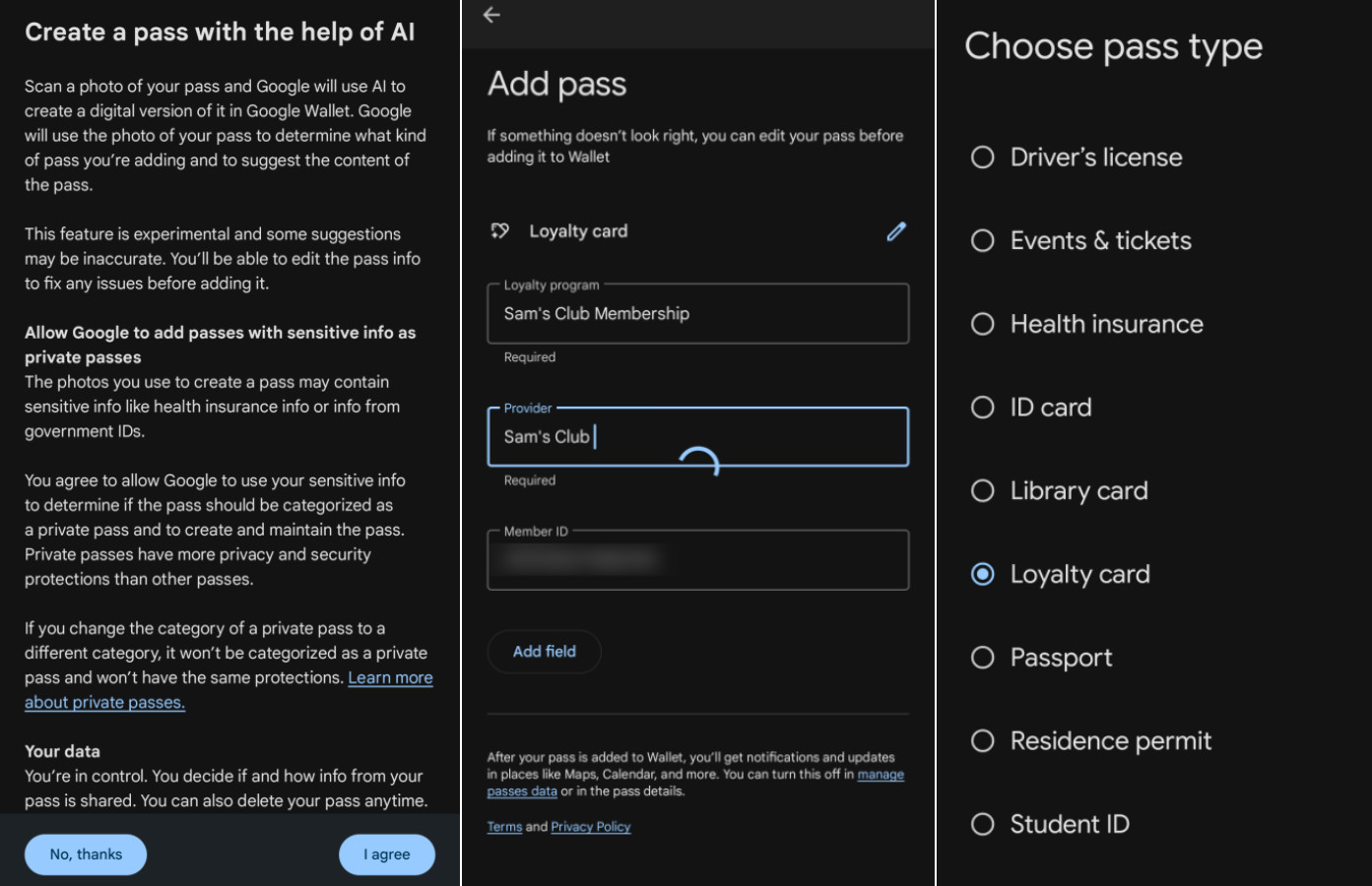The height and width of the screenshot is (886, 1372).
Task: Pick the Passport pass type
Action: pyautogui.click(x=983, y=658)
